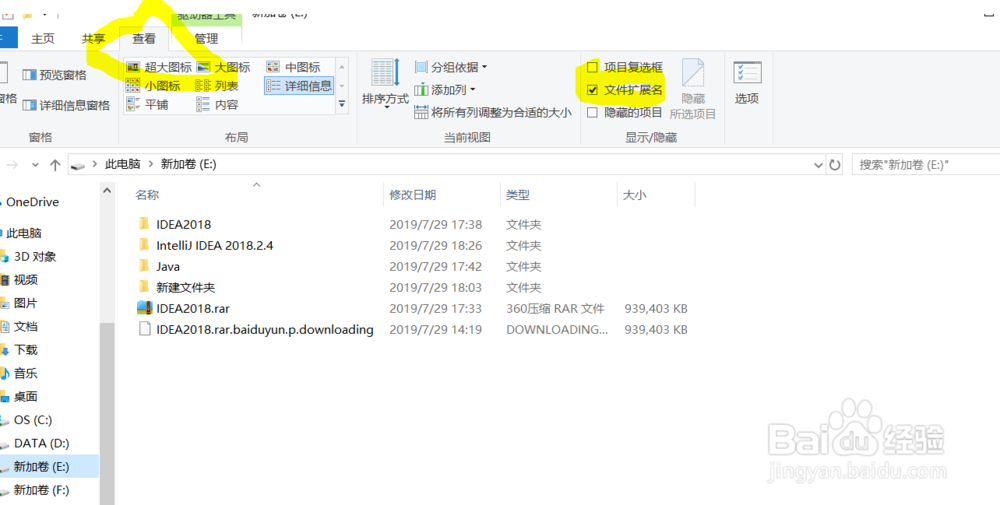Size all columns to fit

tap(493, 113)
